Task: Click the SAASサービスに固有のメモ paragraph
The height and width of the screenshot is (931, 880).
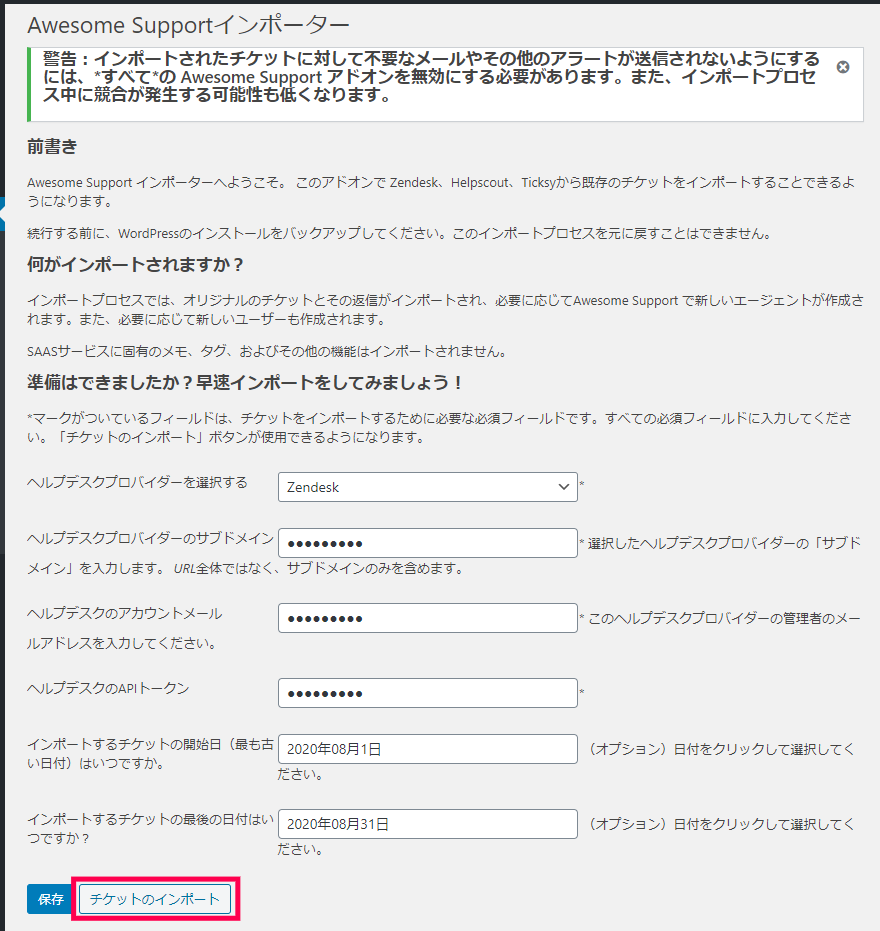Action: [x=267, y=352]
